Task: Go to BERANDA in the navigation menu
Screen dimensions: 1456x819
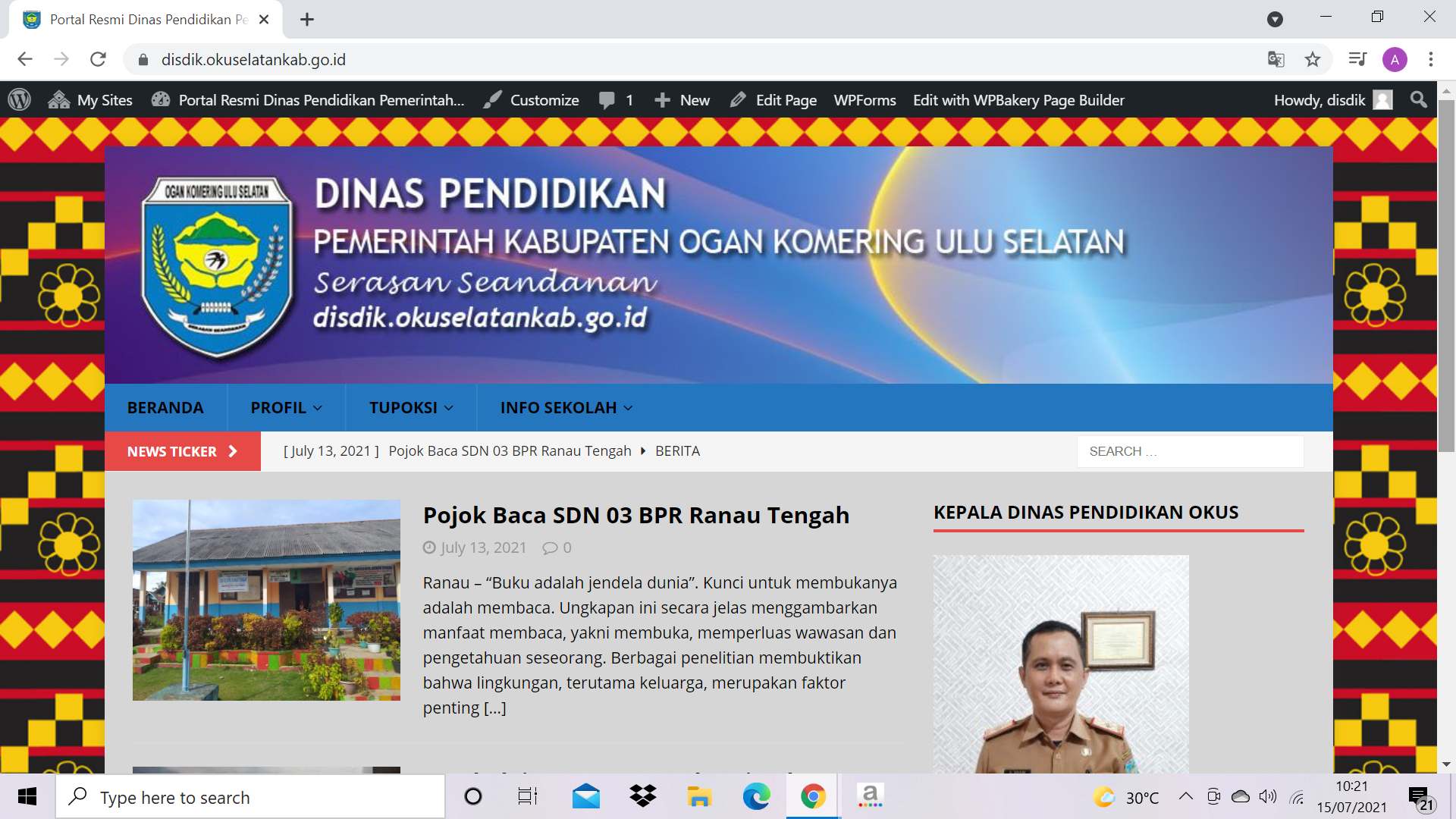Action: tap(165, 408)
